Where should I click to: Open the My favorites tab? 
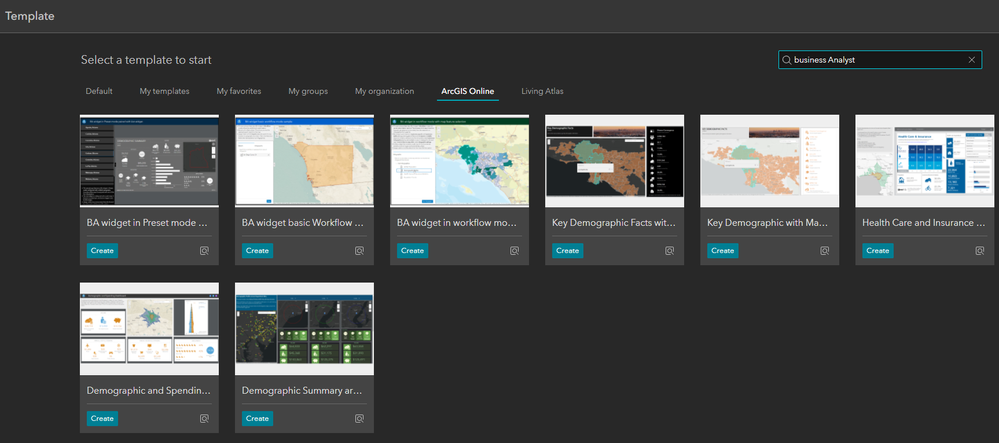click(239, 91)
